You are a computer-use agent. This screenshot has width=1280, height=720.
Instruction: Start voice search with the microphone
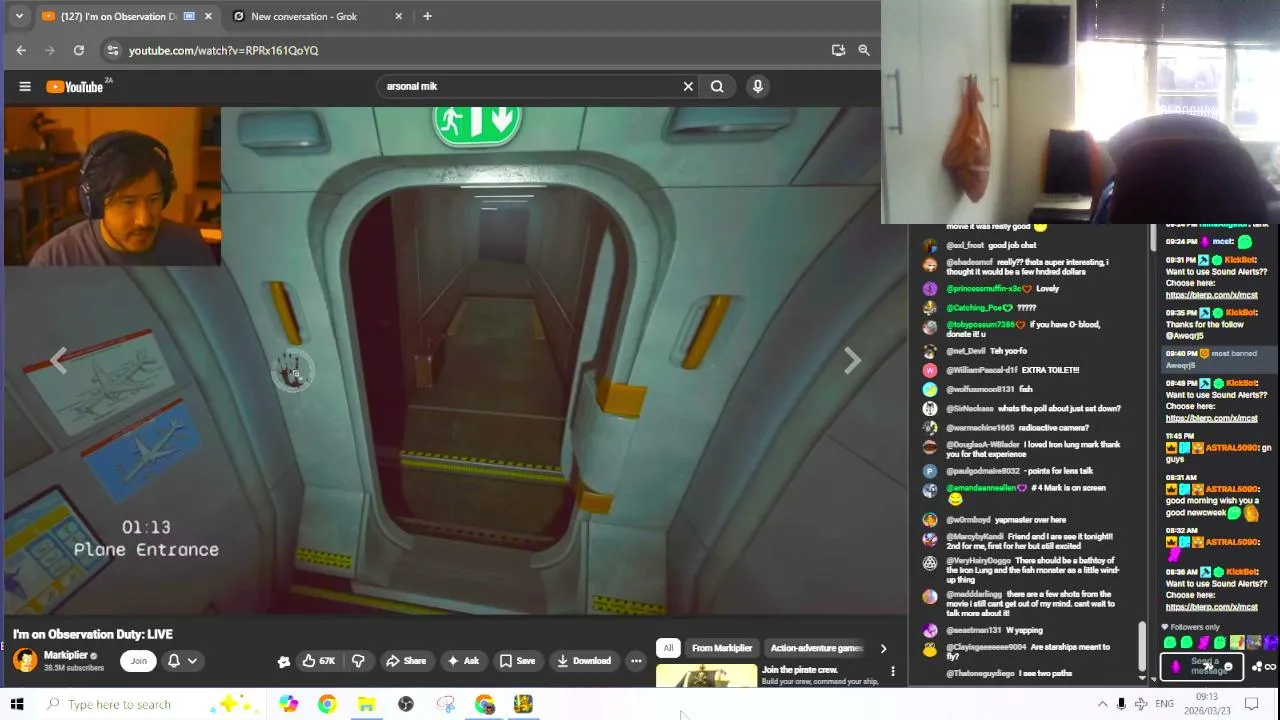pos(758,87)
